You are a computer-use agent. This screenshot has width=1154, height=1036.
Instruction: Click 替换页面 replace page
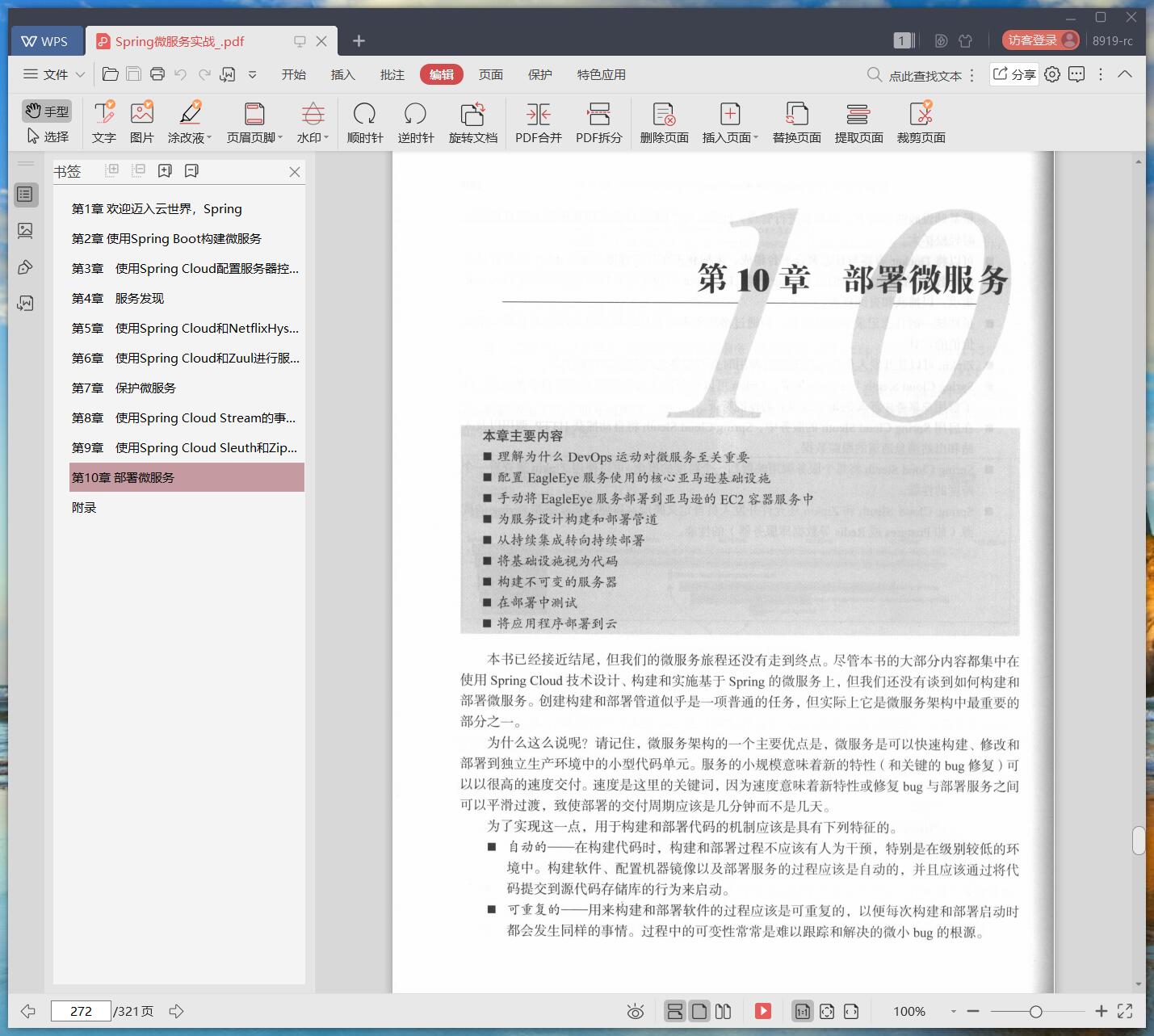point(796,122)
